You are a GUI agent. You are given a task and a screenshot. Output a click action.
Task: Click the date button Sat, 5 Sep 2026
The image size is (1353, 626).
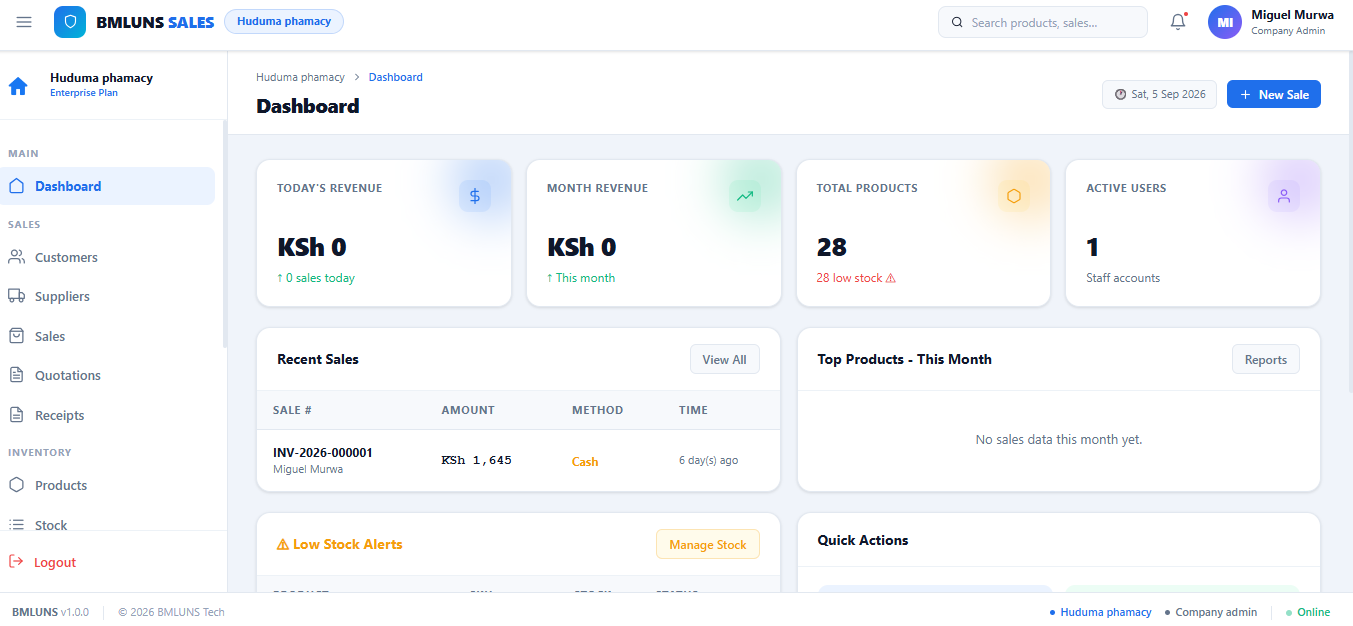click(1160, 94)
